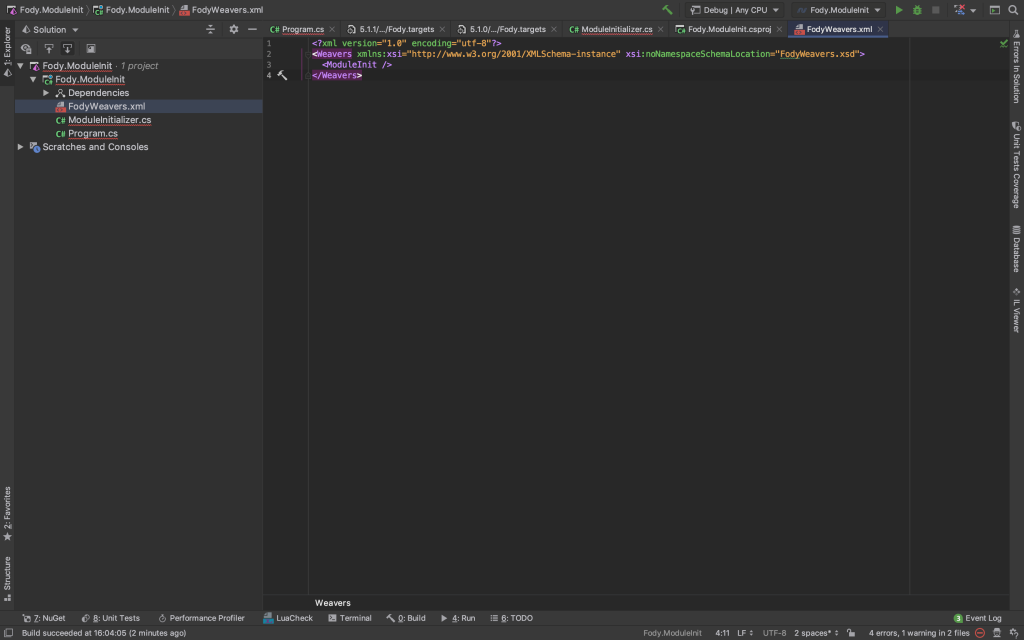Open the NuGet tool window

click(44, 618)
